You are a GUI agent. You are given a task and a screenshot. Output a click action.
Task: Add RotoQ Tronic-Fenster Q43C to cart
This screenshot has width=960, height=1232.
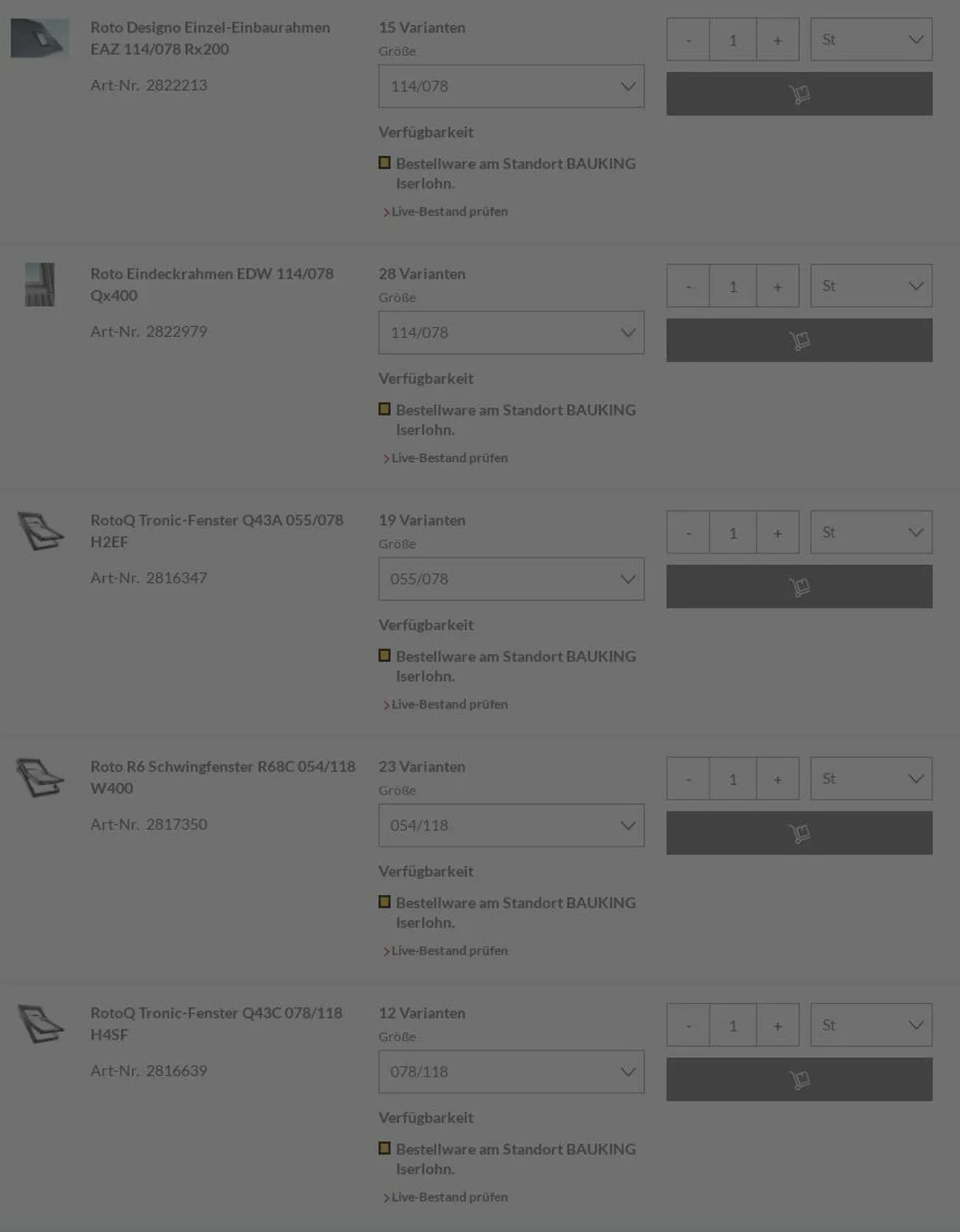[799, 1079]
